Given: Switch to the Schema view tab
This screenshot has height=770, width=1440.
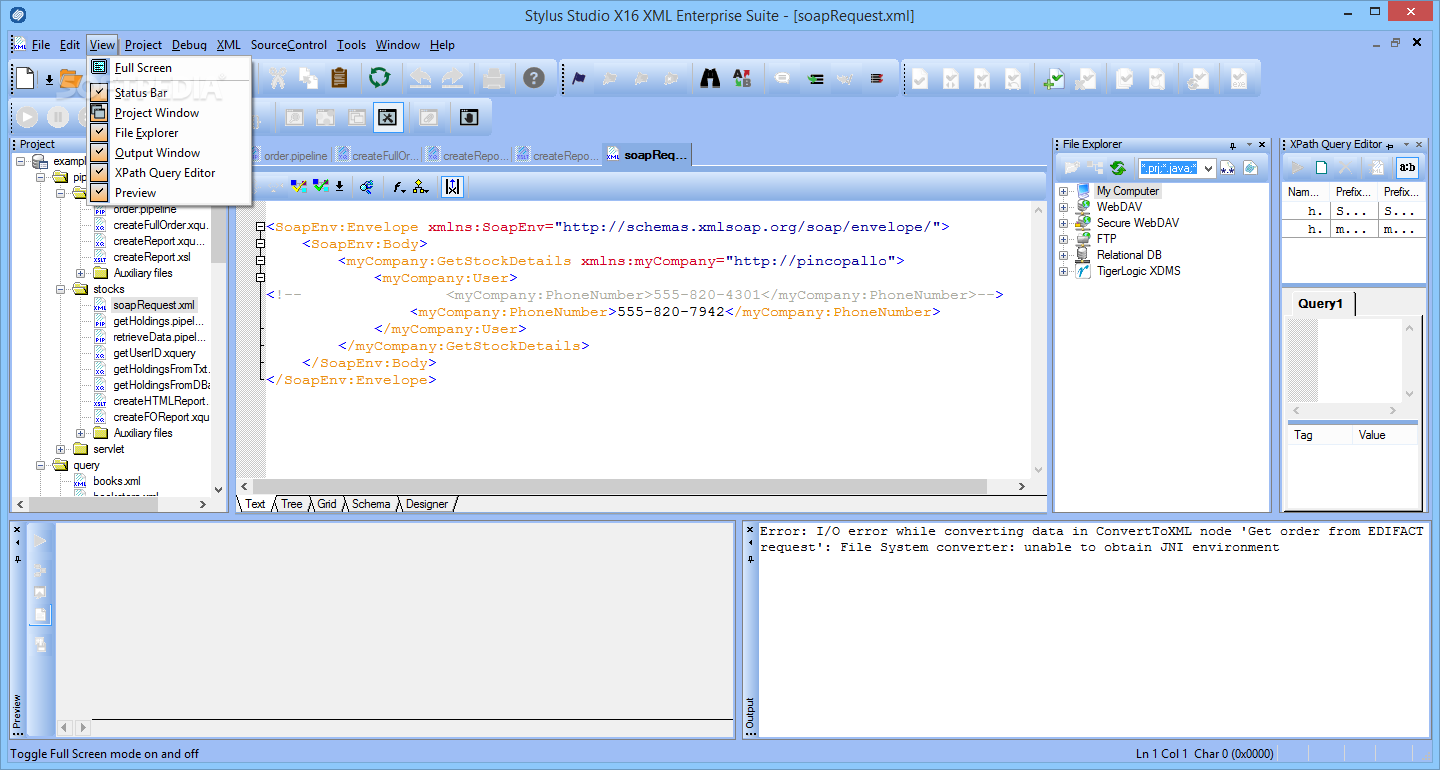Looking at the screenshot, I should point(371,504).
